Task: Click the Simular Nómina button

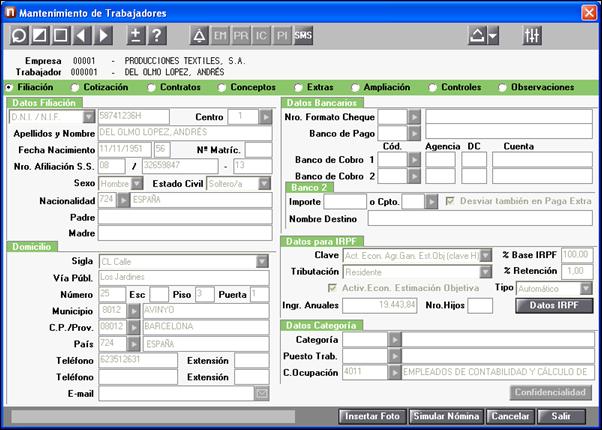Action: [x=446, y=416]
